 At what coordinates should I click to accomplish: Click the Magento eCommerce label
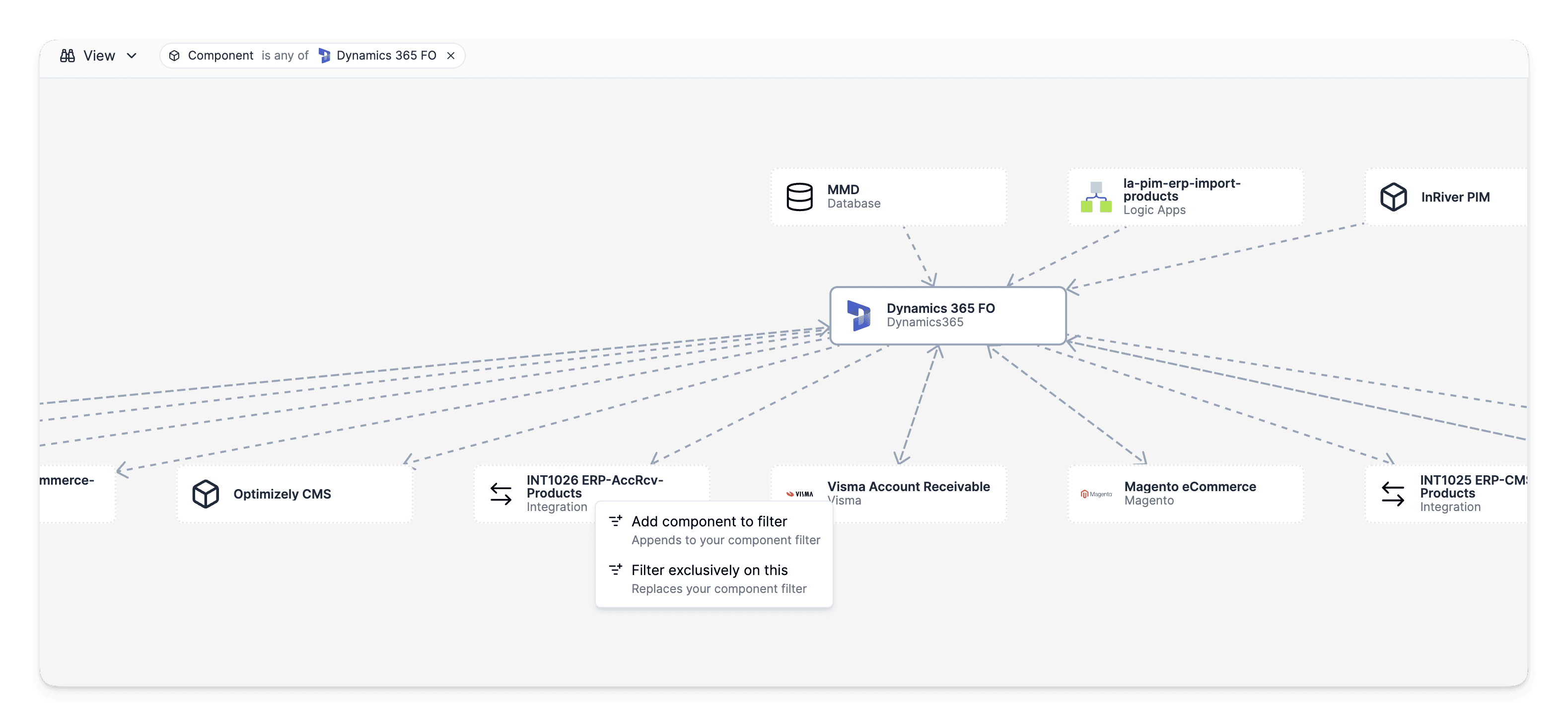pos(1190,486)
